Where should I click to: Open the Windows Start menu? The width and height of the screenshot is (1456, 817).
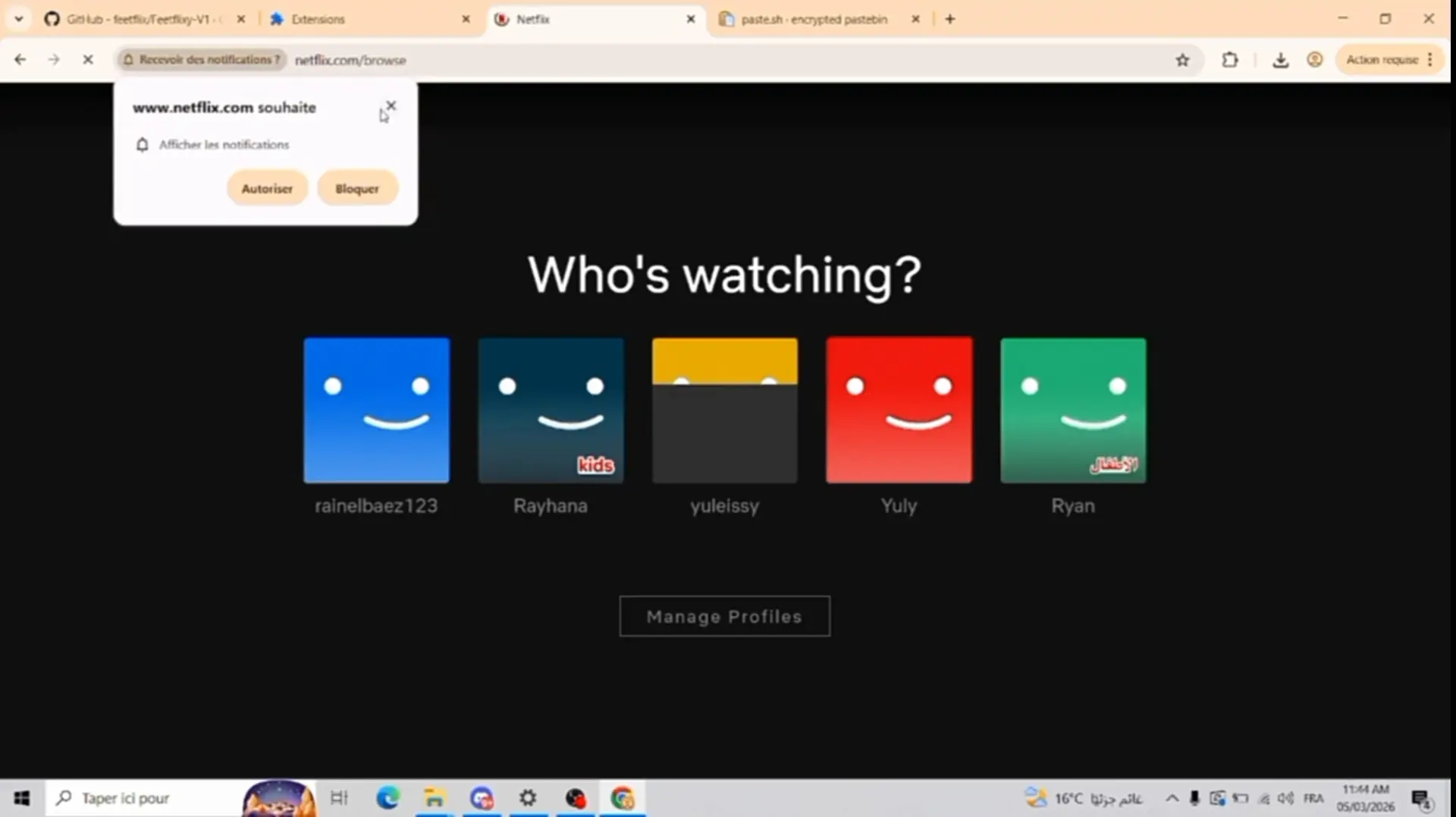(x=22, y=798)
